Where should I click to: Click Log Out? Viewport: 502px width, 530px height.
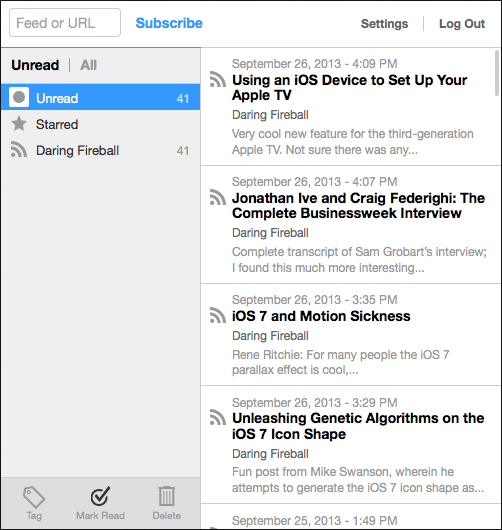click(462, 24)
